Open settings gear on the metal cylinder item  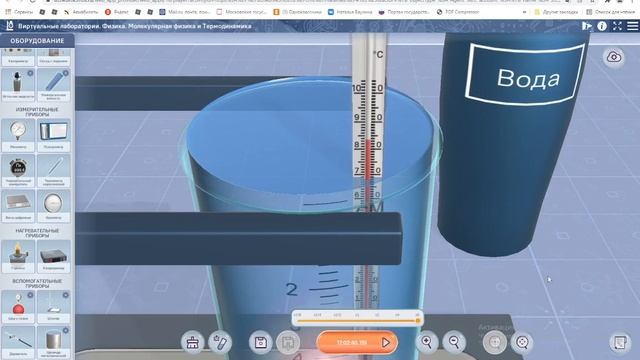[66, 330]
